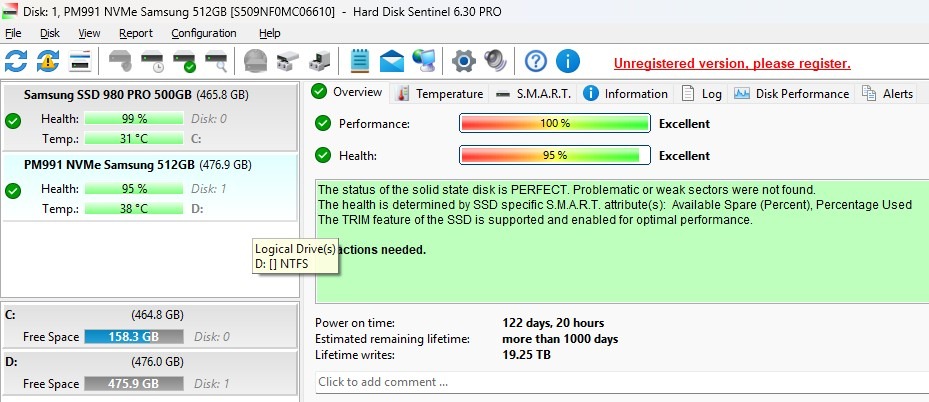Click green check icon beside Samsung 980 PRO
This screenshot has width=929, height=402.
[x=13, y=121]
